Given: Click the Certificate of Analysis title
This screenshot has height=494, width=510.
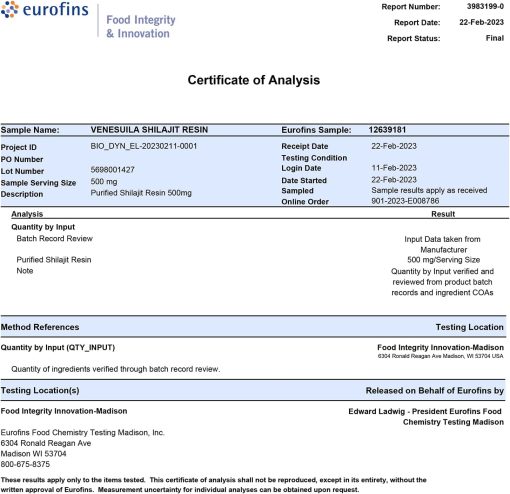Looking at the screenshot, I should [x=254, y=80].
